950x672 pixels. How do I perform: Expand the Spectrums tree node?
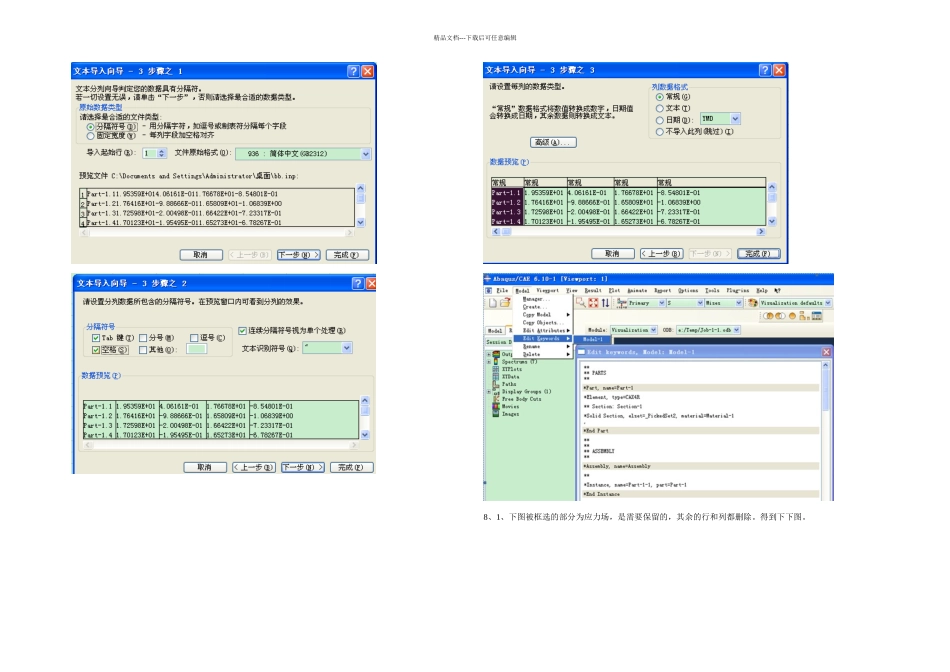click(489, 362)
